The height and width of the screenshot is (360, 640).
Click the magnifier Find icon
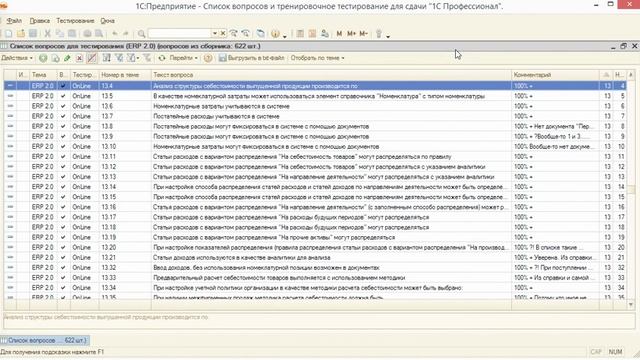pos(141,34)
